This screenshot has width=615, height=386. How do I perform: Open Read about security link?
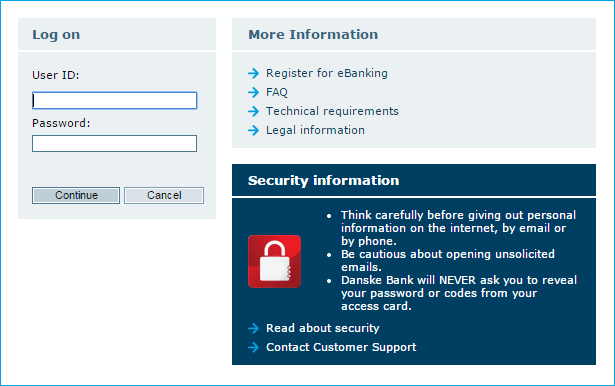point(323,328)
